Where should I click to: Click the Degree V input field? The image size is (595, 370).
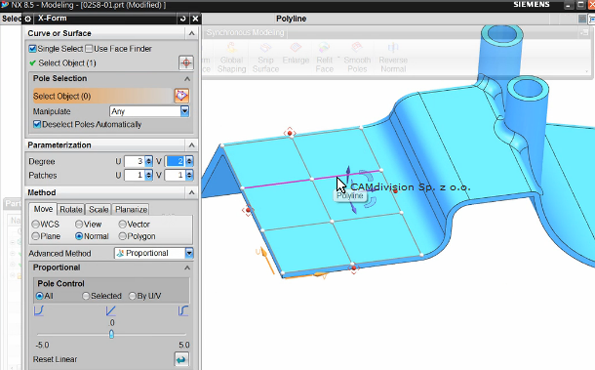(175, 161)
